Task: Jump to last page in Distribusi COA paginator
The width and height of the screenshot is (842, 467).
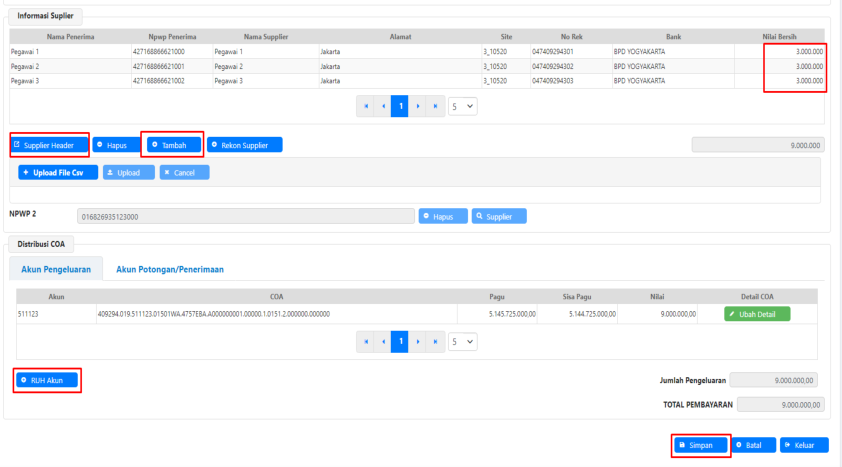Action: 436,341
